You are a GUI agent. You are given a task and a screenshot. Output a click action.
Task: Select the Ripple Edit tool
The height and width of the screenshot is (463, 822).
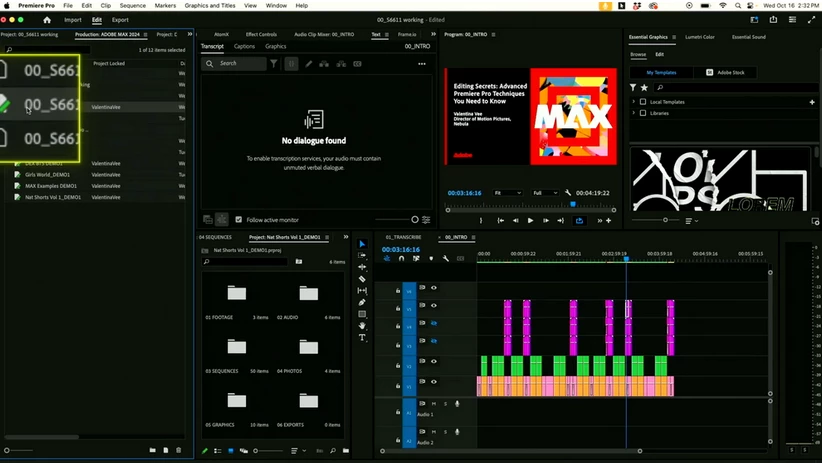[362, 267]
